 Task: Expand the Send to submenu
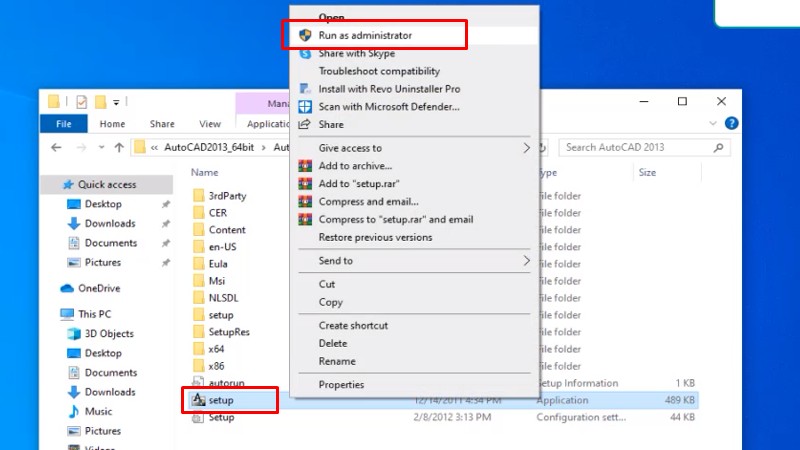click(526, 261)
